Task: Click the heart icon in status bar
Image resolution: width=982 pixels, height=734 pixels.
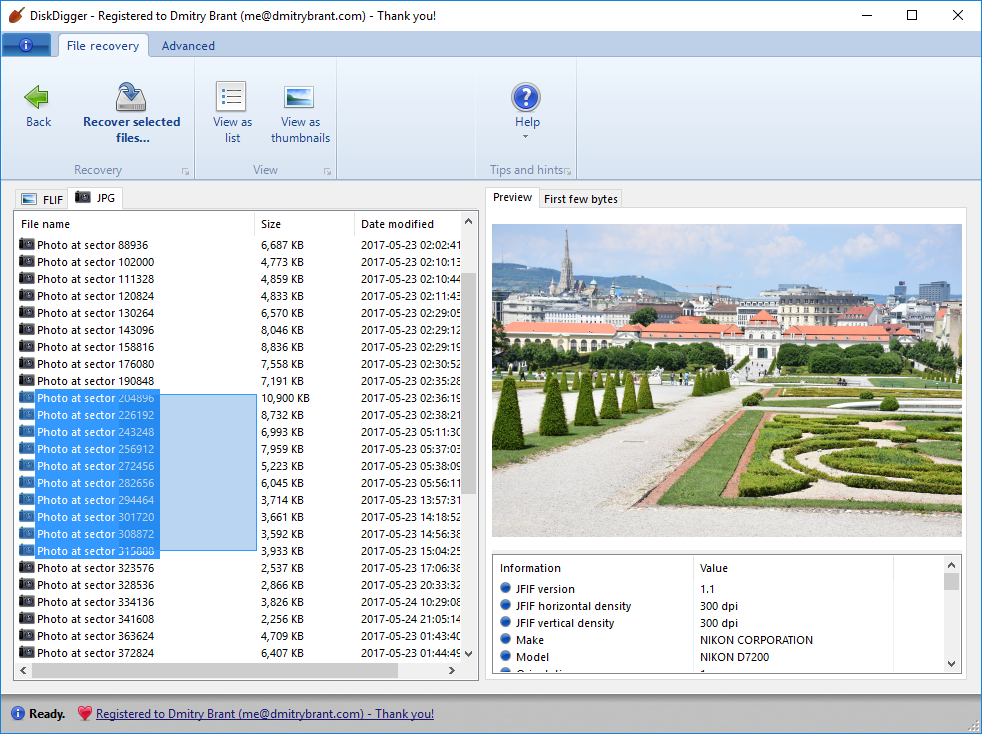Action: pos(84,714)
